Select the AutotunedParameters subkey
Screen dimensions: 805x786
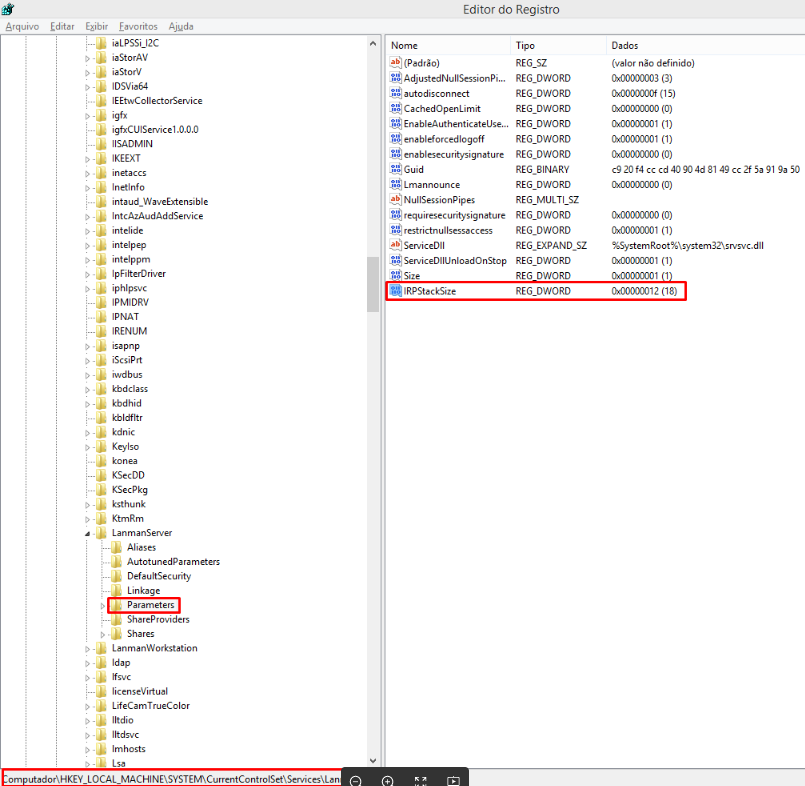click(x=174, y=562)
